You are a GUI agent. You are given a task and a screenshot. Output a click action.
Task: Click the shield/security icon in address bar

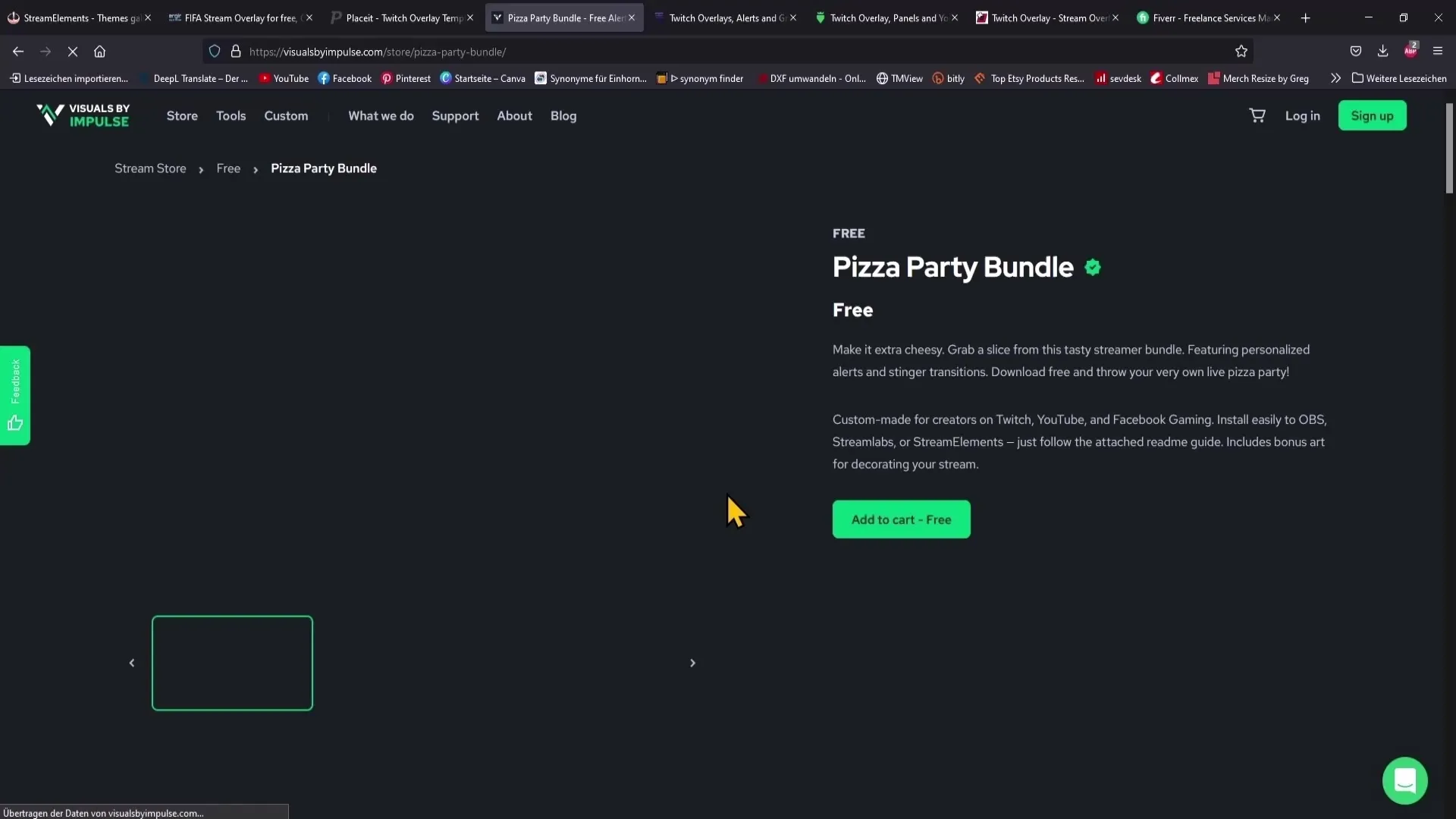[x=213, y=51]
